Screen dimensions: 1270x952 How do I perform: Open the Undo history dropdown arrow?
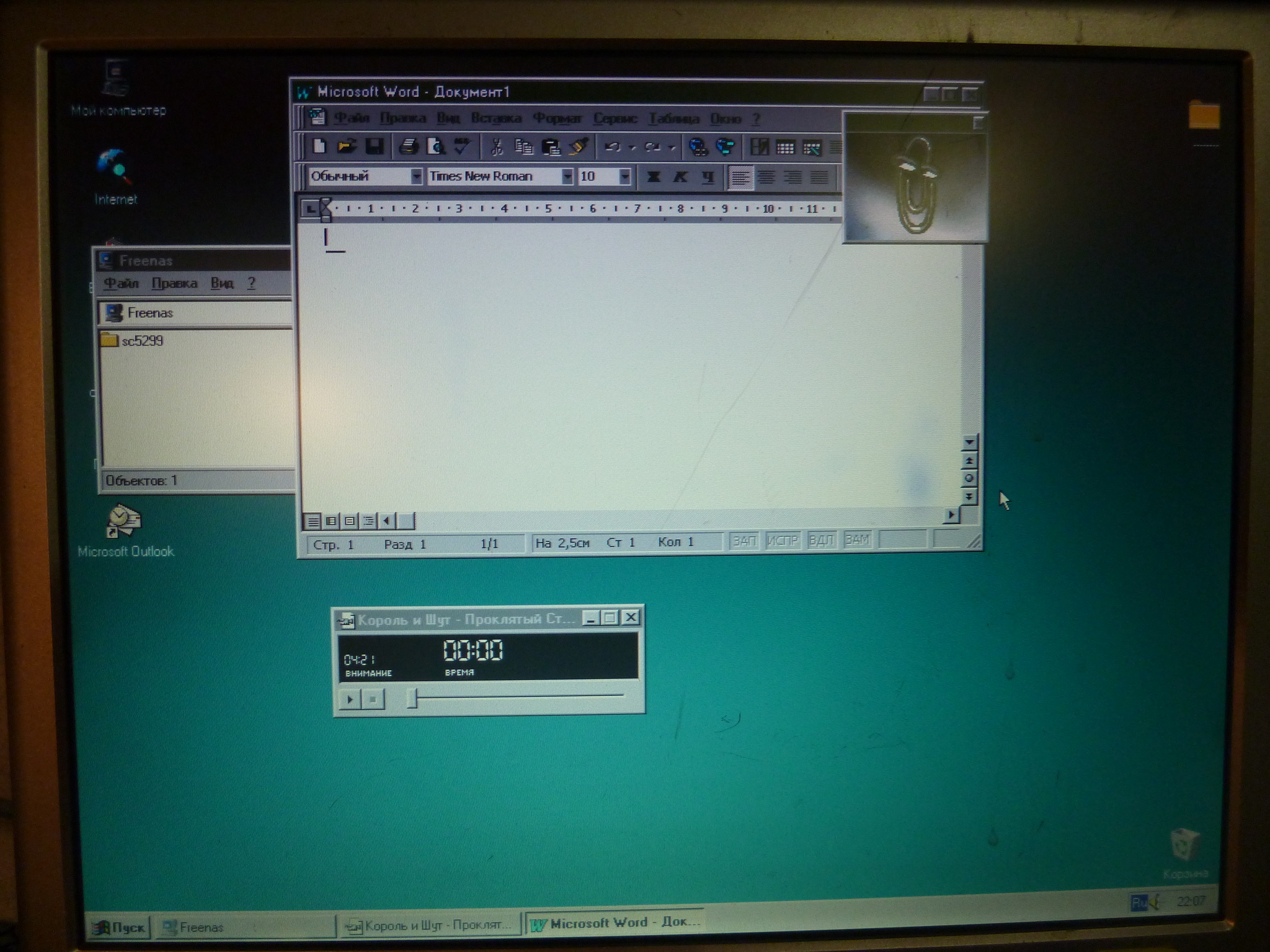point(632,148)
